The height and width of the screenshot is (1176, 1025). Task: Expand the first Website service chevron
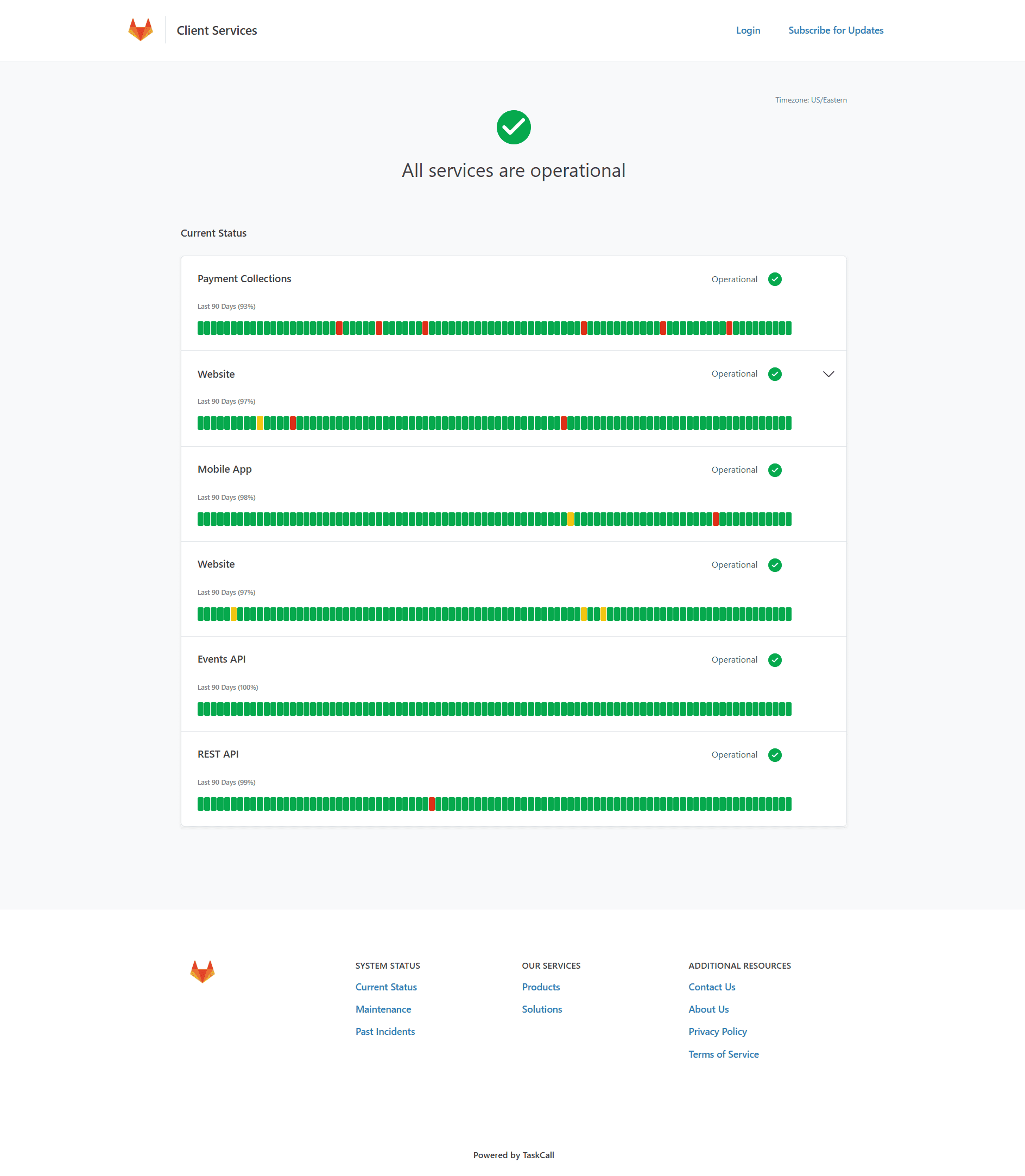828,374
